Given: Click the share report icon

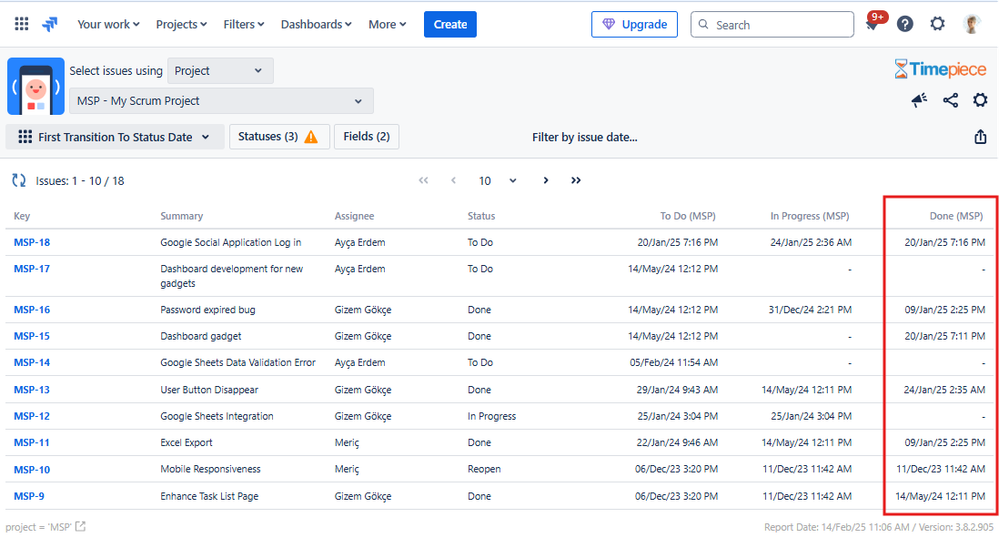Looking at the screenshot, I should 950,101.
